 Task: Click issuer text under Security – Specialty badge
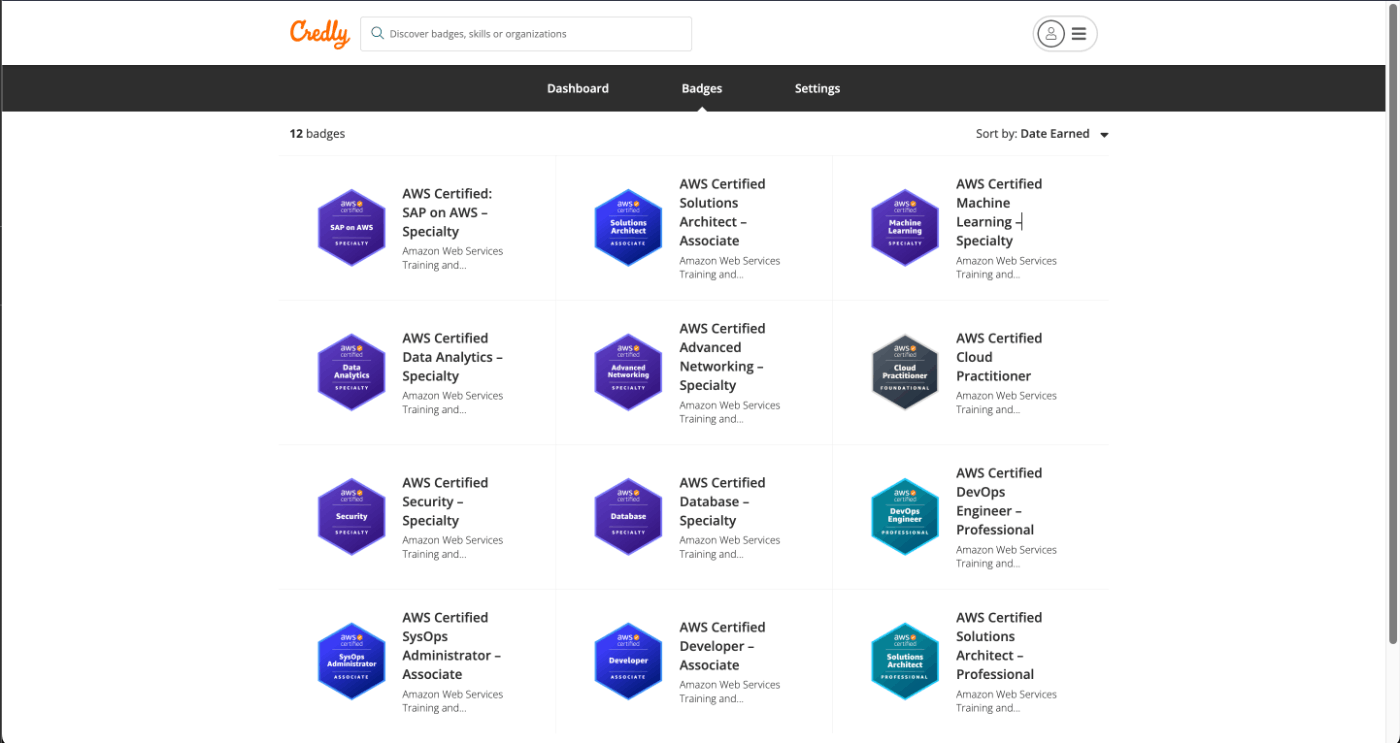pos(452,547)
